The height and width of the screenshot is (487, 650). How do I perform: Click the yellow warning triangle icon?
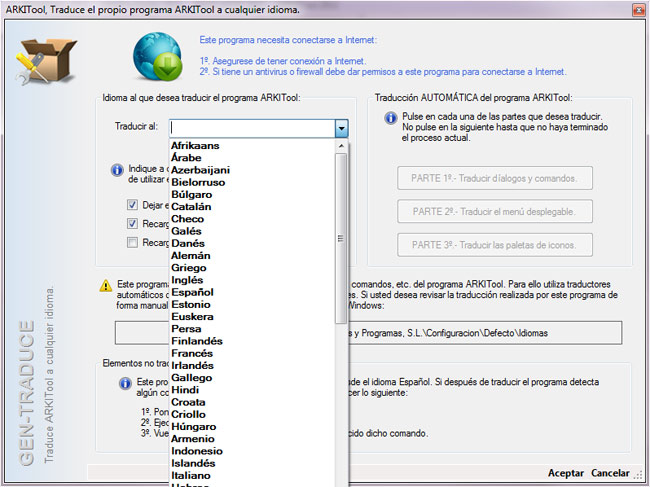[x=106, y=286]
